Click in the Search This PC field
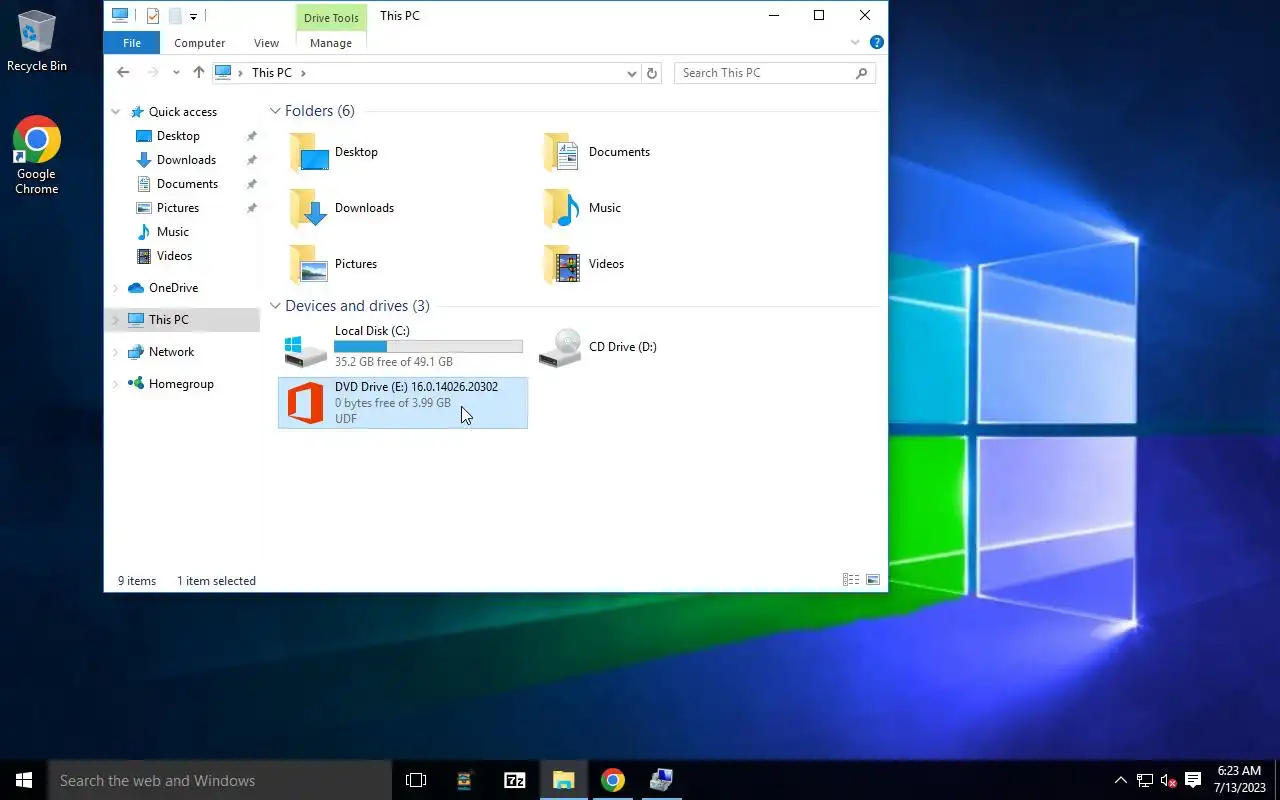The height and width of the screenshot is (800, 1280). point(765,73)
